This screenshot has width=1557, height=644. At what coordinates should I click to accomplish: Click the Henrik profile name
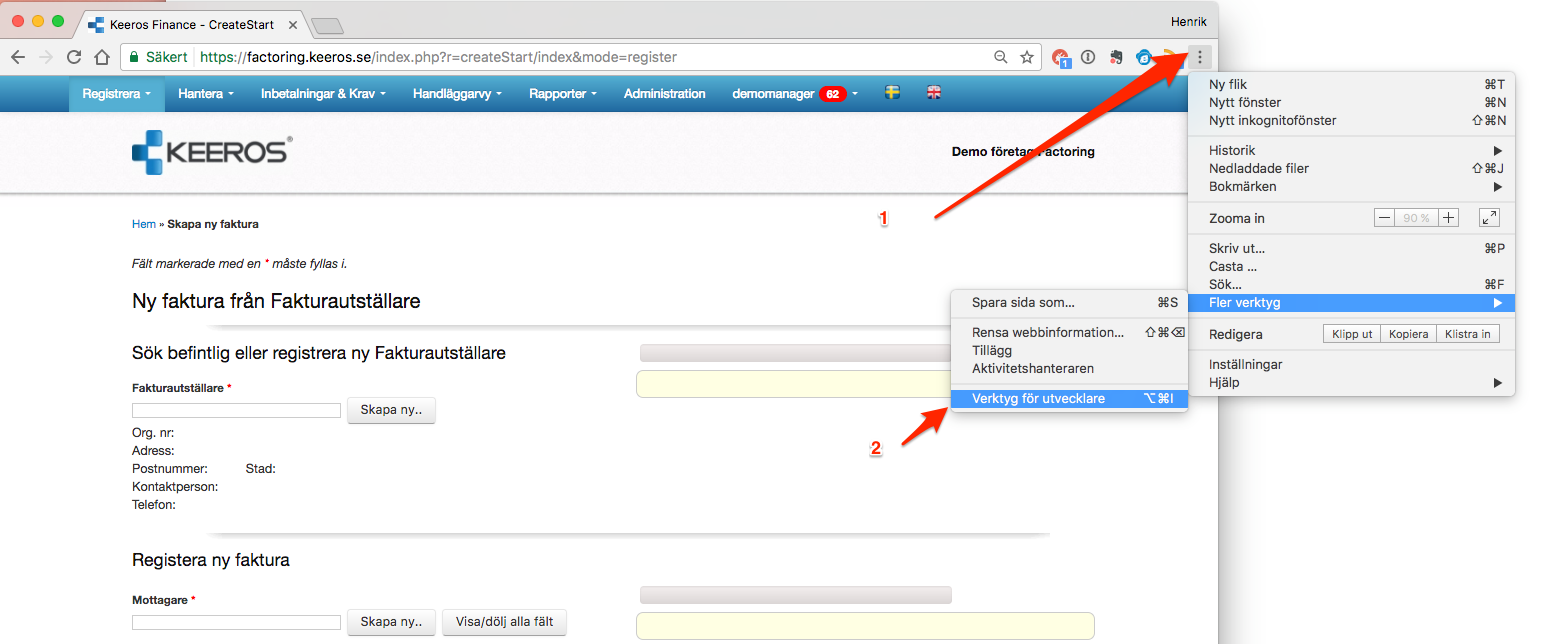click(x=1188, y=21)
